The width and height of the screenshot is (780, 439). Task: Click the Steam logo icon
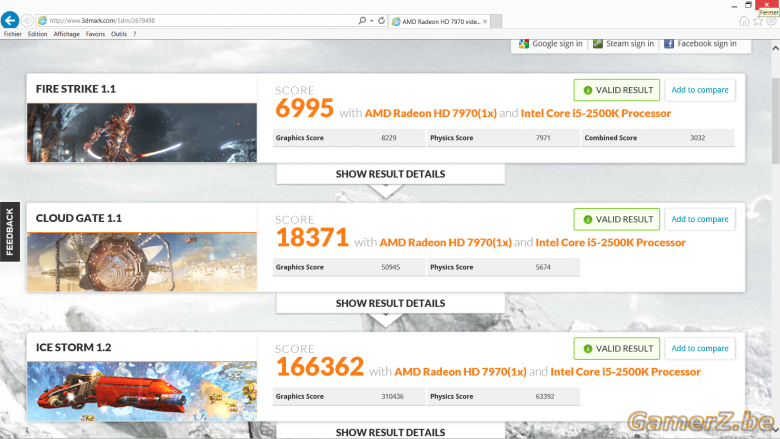[598, 44]
